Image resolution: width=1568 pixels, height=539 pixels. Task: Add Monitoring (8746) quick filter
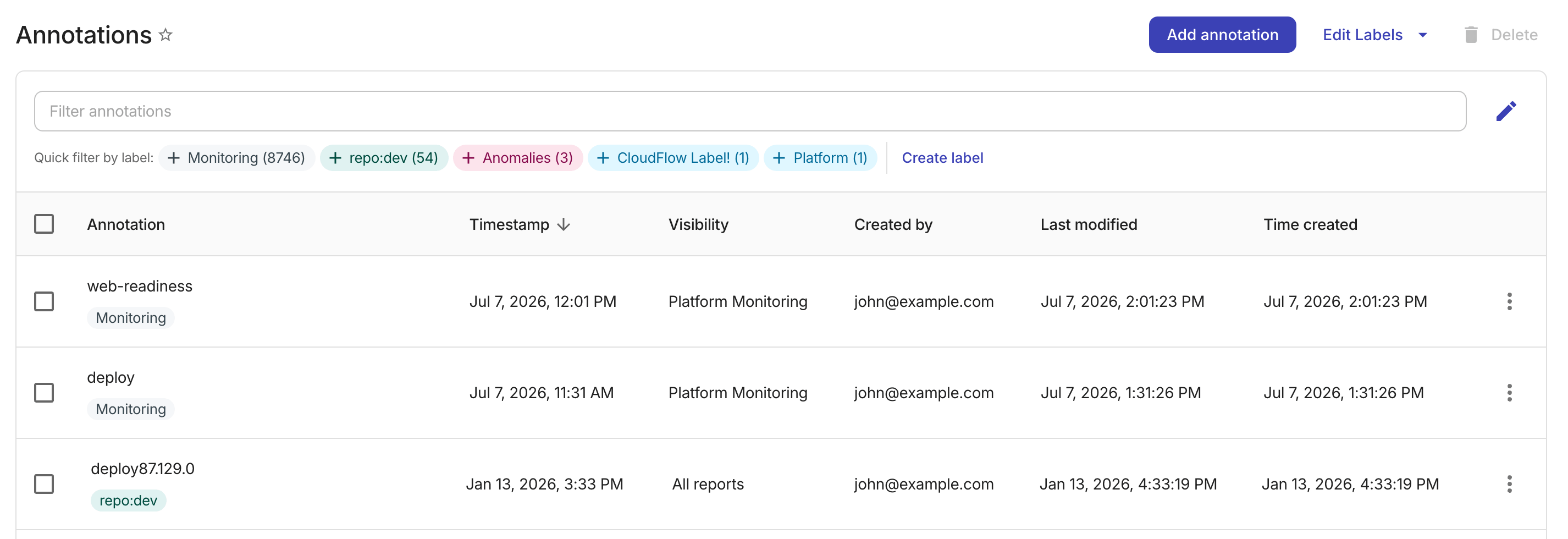click(x=236, y=158)
